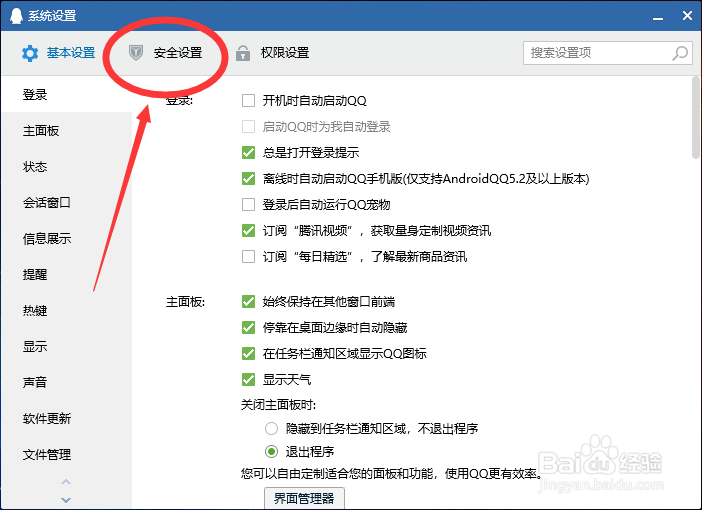702x510 pixels.
Task: Uncheck 始终保持在其他窗口前端
Action: click(248, 301)
